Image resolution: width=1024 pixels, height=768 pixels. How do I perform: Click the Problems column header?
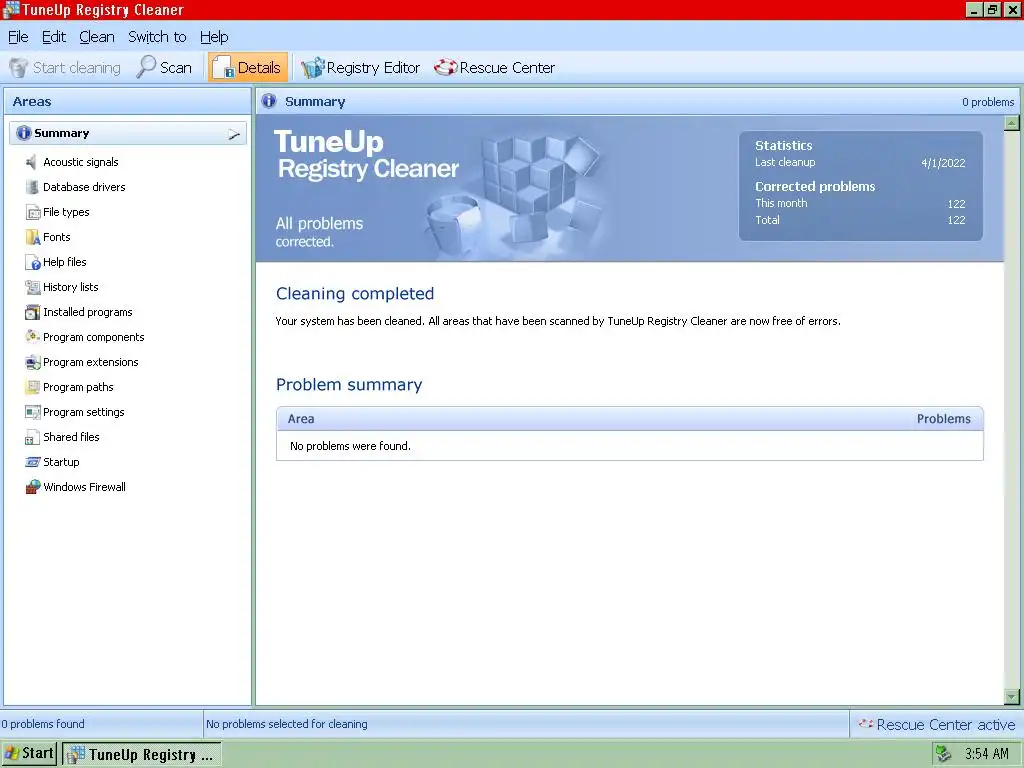pyautogui.click(x=944, y=419)
